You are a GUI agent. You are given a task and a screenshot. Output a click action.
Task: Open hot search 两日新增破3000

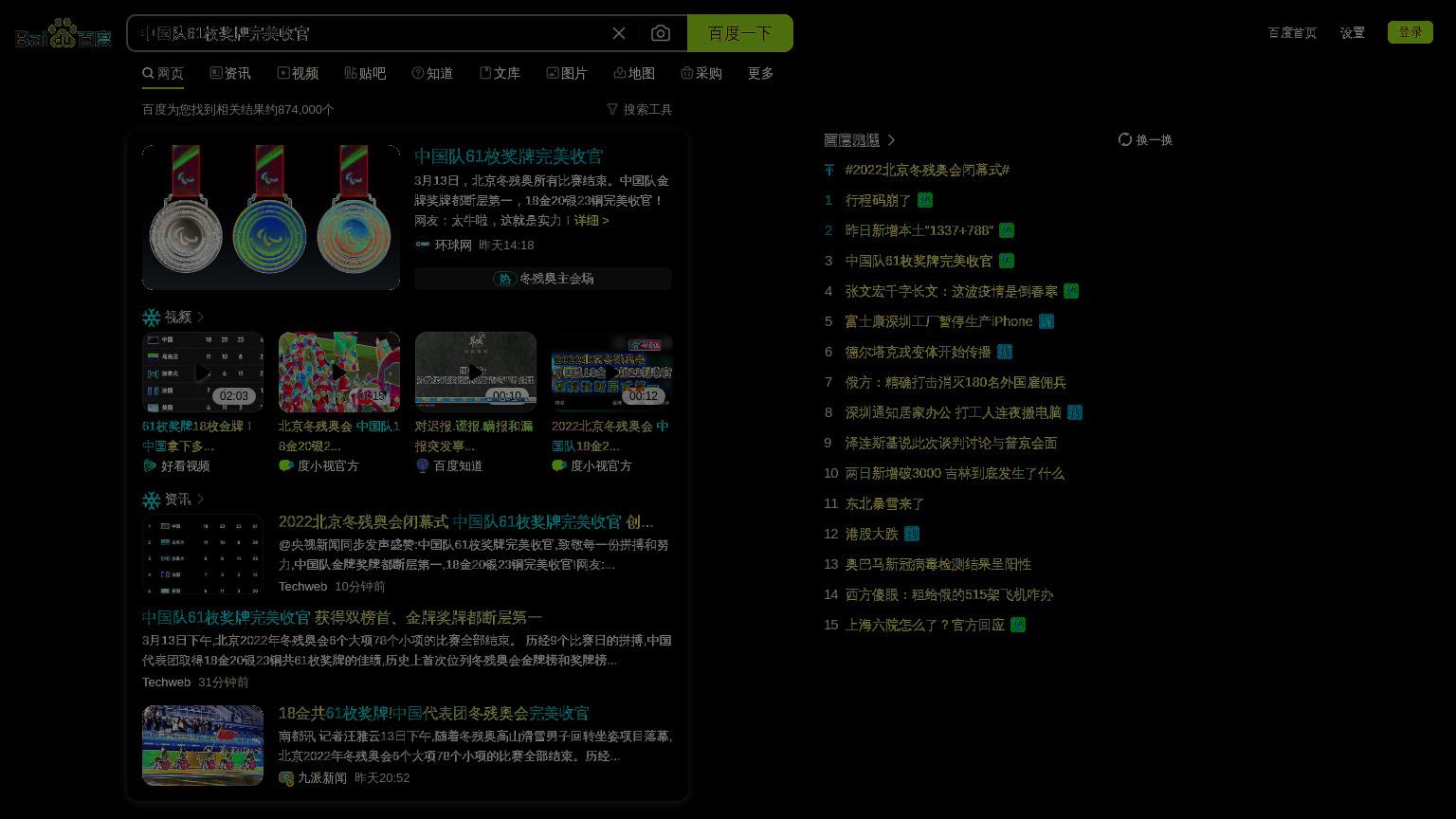pos(955,473)
